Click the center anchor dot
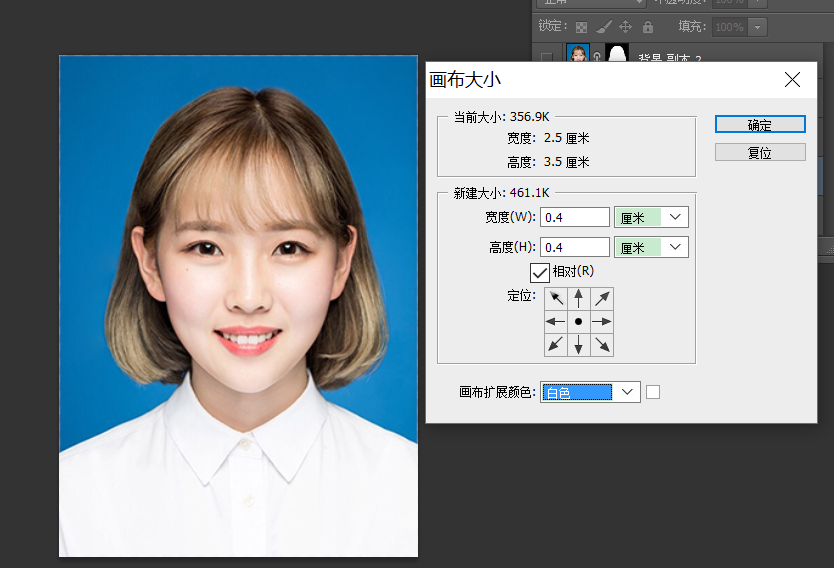The height and width of the screenshot is (568, 834). coord(578,322)
